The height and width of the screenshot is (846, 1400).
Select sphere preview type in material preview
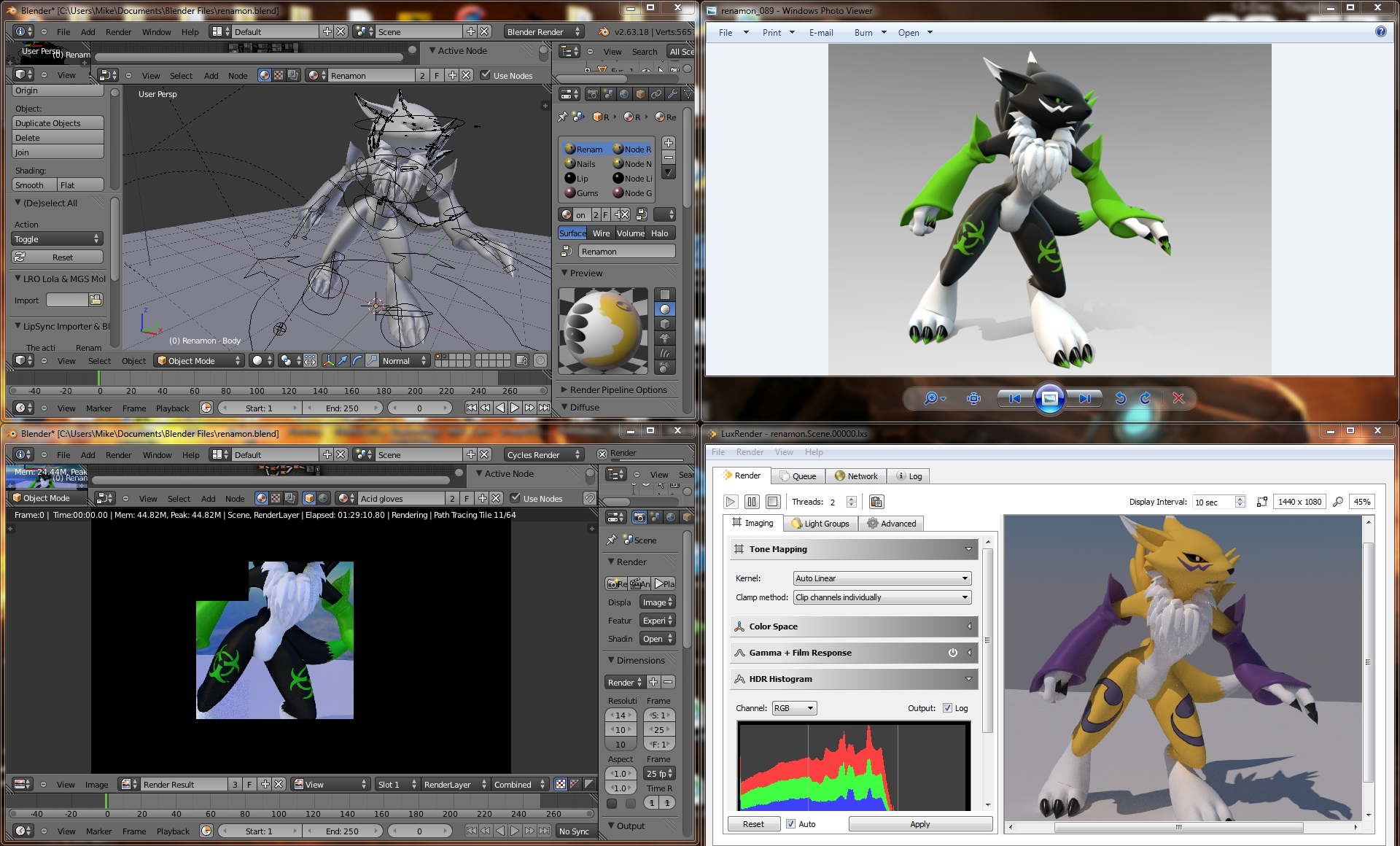point(664,309)
